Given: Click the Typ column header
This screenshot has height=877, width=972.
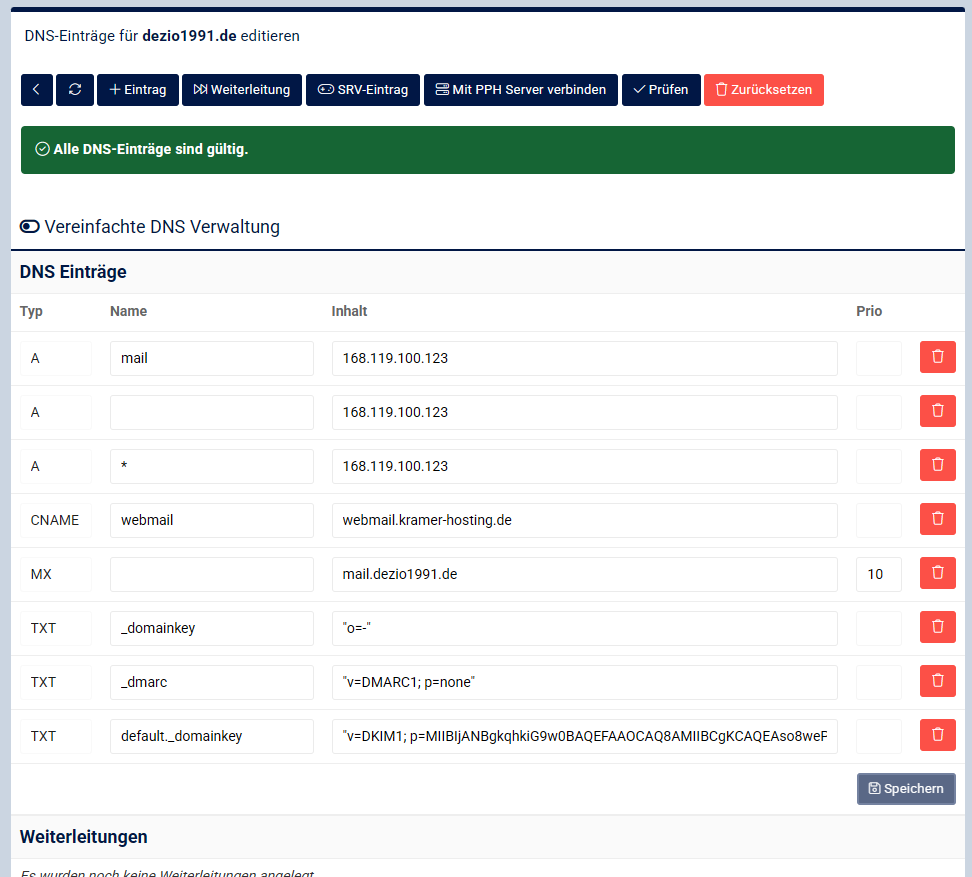Looking at the screenshot, I should tap(31, 311).
